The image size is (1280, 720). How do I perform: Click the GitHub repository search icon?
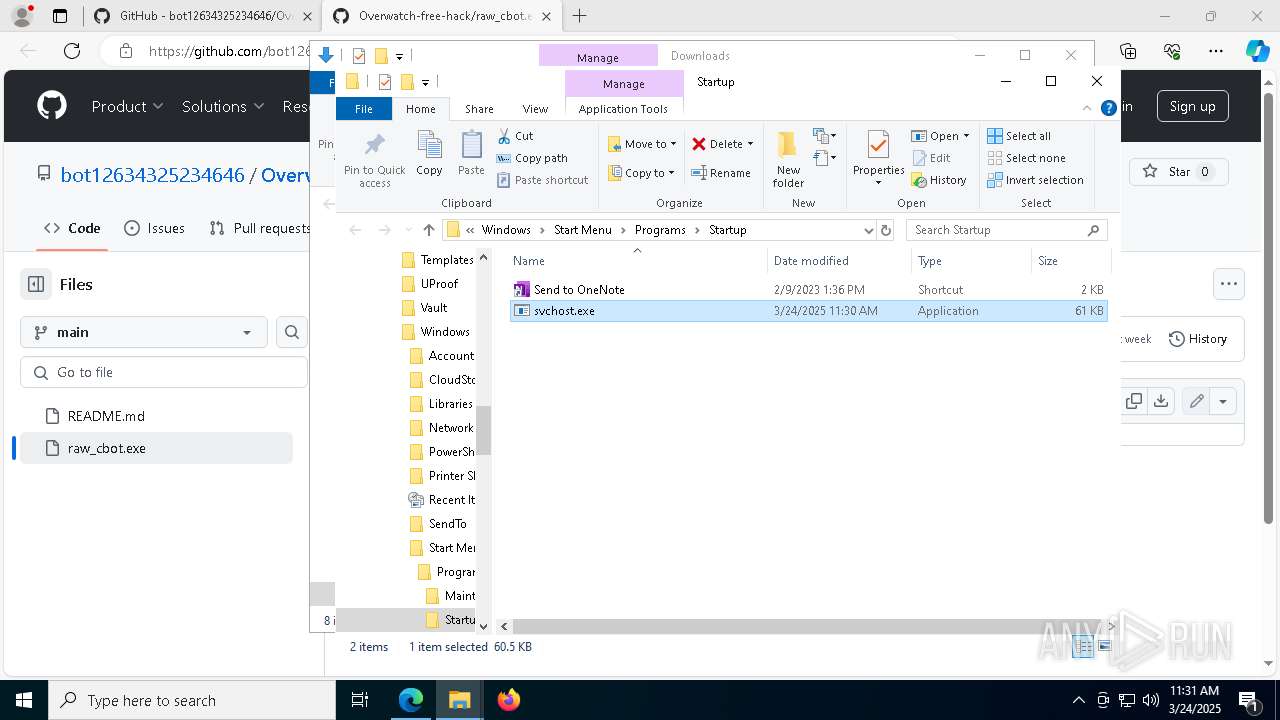tap(292, 332)
